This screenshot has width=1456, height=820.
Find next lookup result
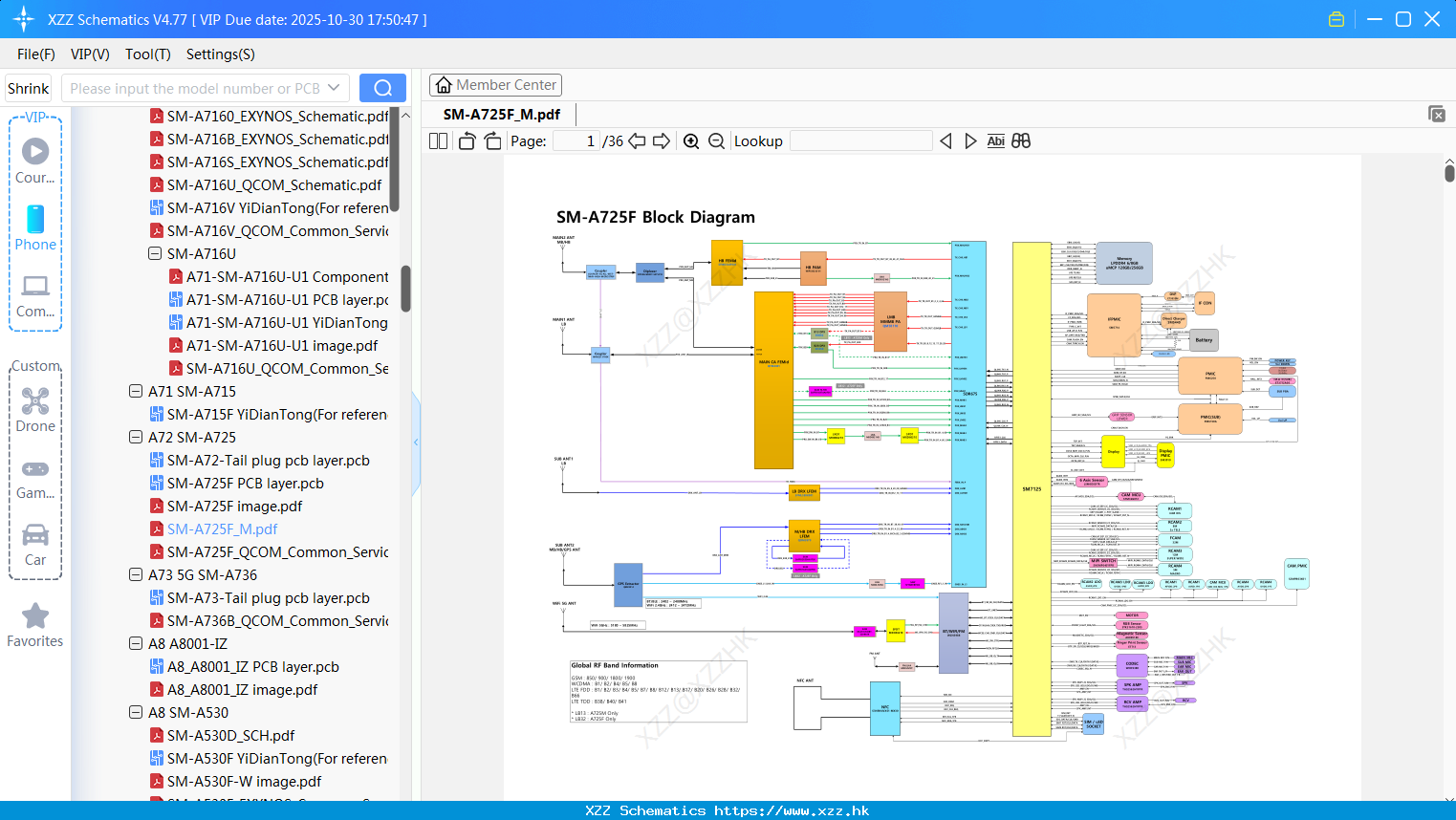click(970, 140)
